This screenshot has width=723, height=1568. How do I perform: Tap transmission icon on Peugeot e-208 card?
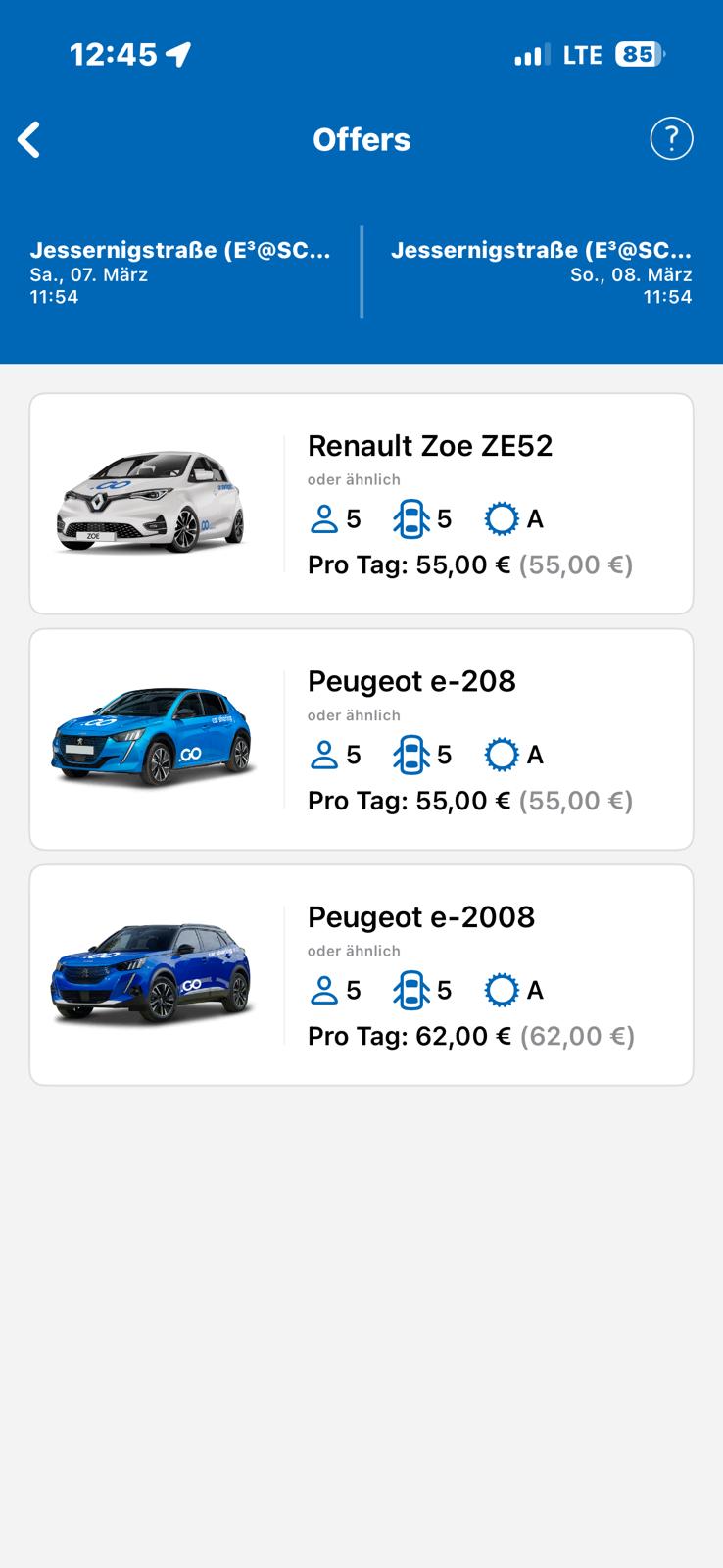pyautogui.click(x=502, y=755)
